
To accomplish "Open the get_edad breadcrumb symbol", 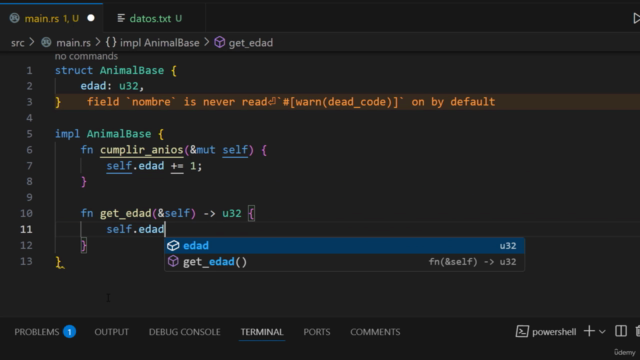I will (x=251, y=42).
